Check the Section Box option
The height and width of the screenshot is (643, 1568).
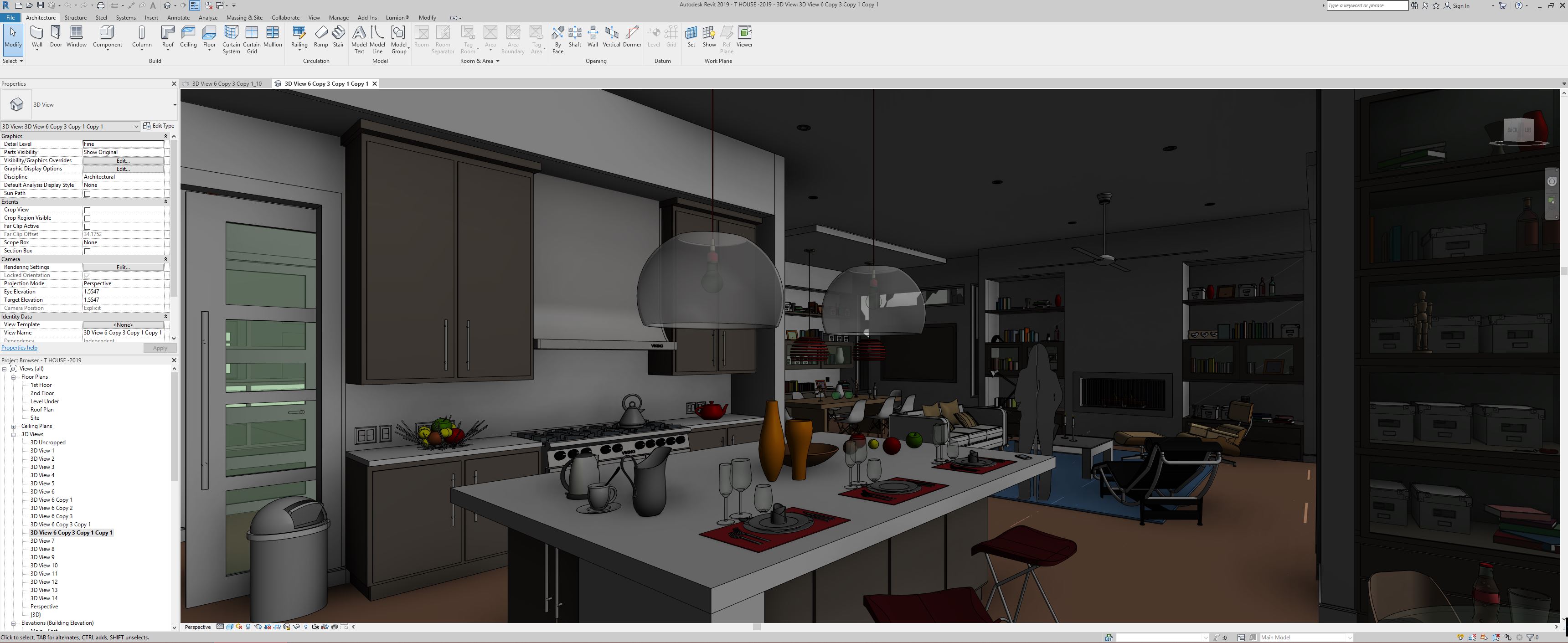[x=87, y=251]
